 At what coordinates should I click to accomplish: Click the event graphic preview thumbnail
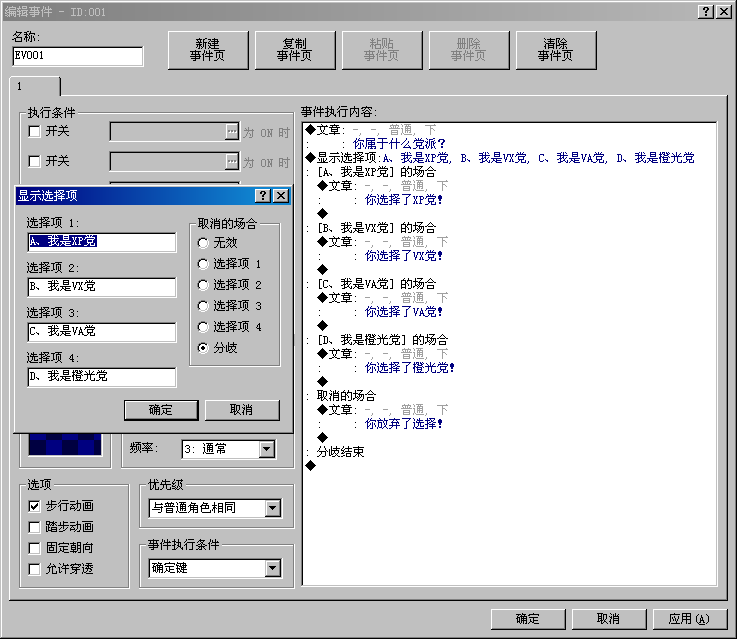tap(65, 444)
